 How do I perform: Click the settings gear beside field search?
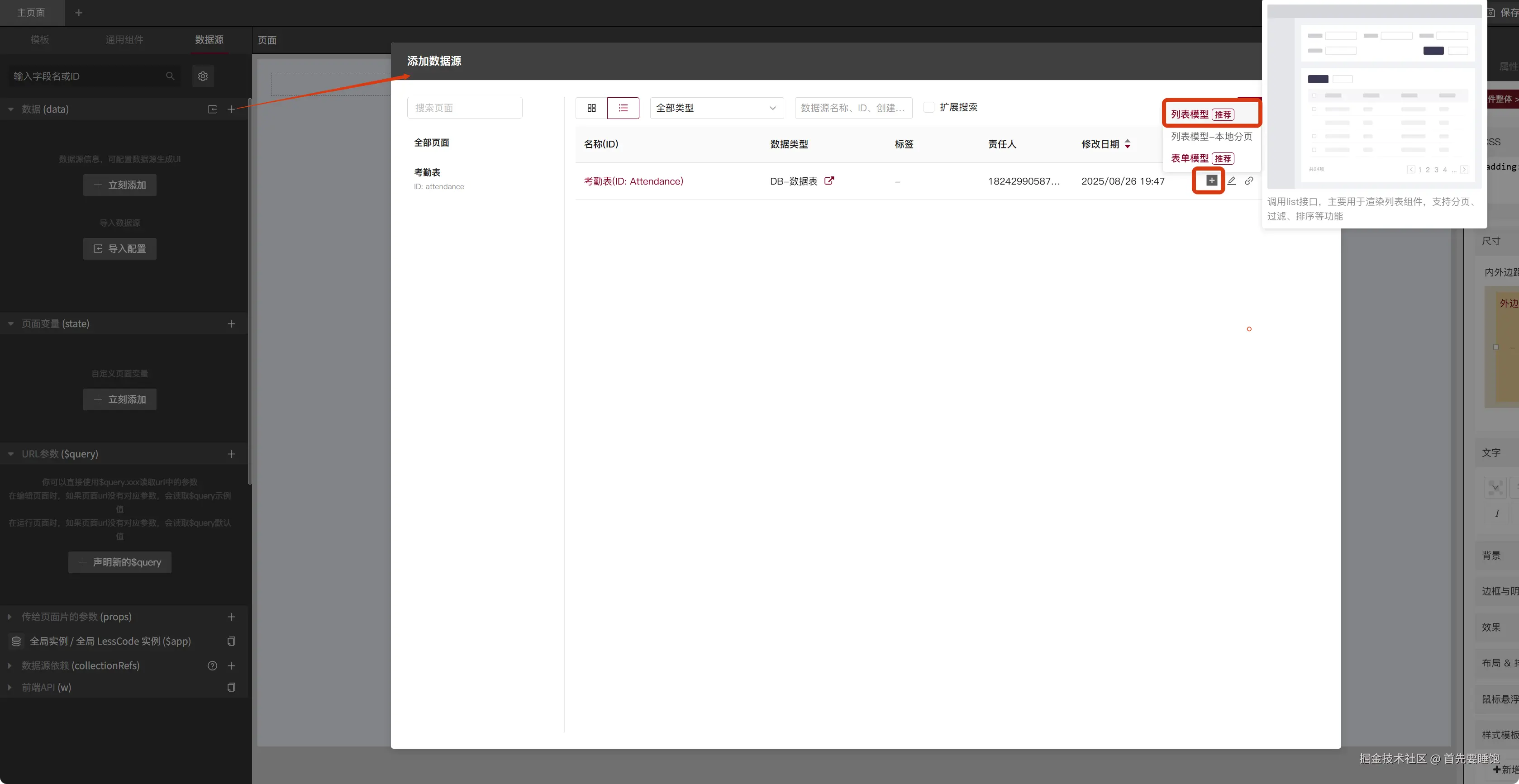pyautogui.click(x=203, y=76)
